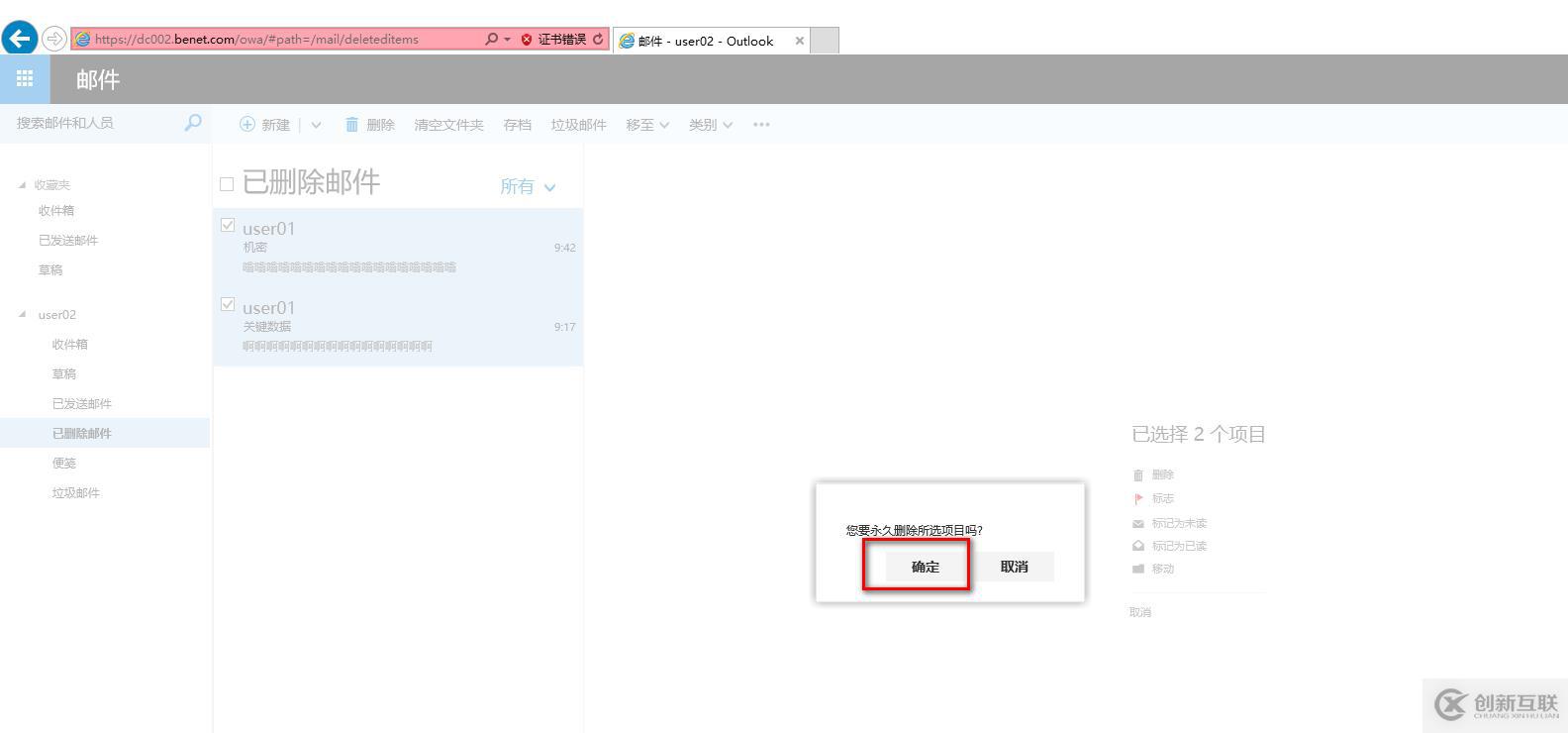This screenshot has height=733, width=1568.
Task: Open the ••• more actions menu
Action: pos(761,124)
